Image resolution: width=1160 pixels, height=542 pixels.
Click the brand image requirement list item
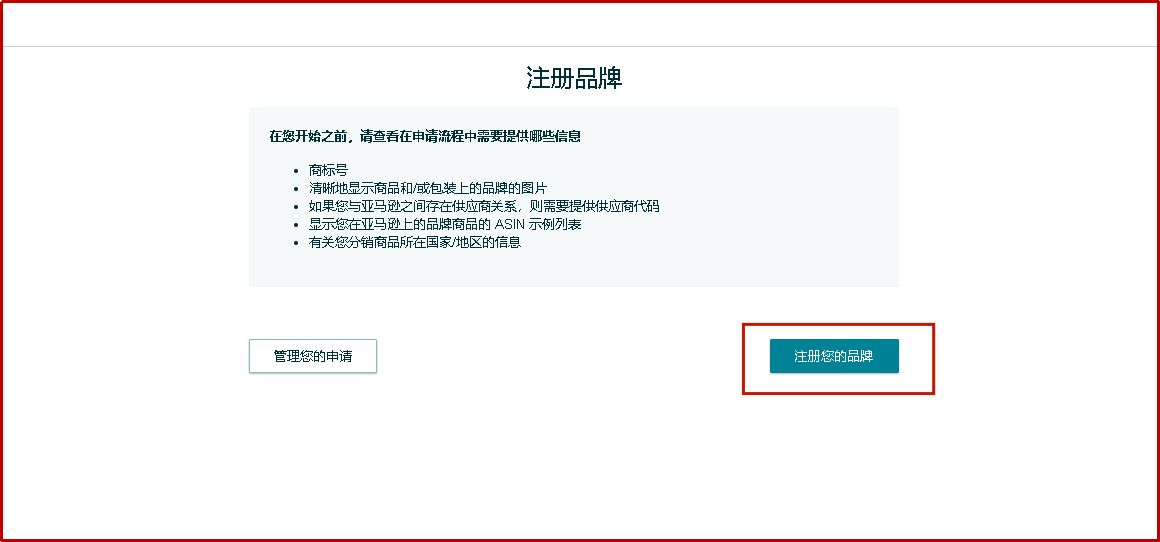428,188
